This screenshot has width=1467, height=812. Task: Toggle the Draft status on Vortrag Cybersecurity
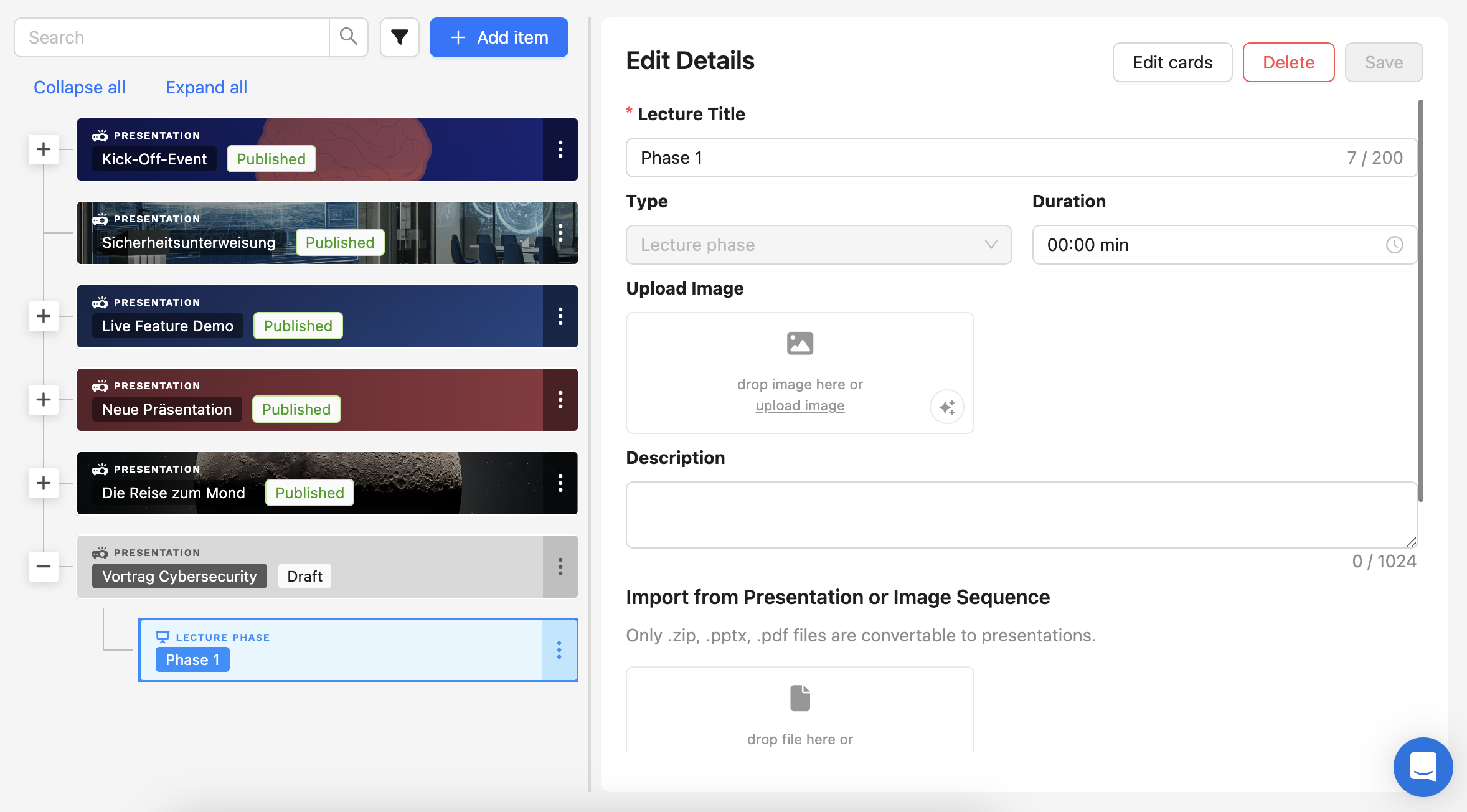pos(305,575)
